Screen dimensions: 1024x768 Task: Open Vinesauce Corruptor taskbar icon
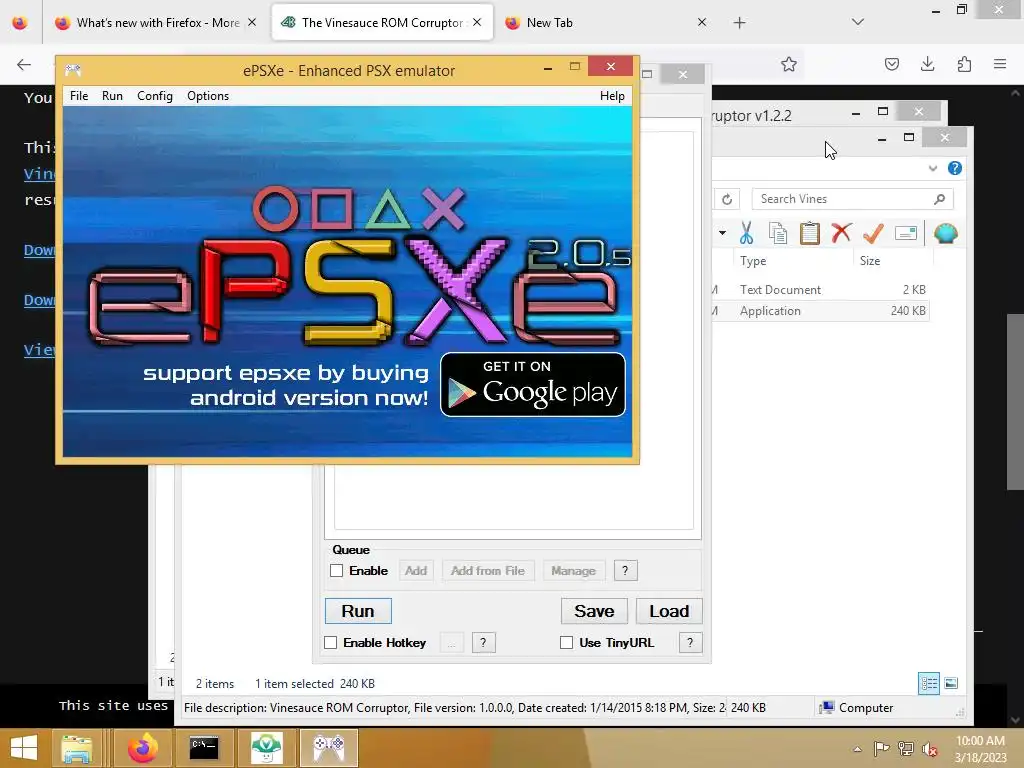click(266, 748)
